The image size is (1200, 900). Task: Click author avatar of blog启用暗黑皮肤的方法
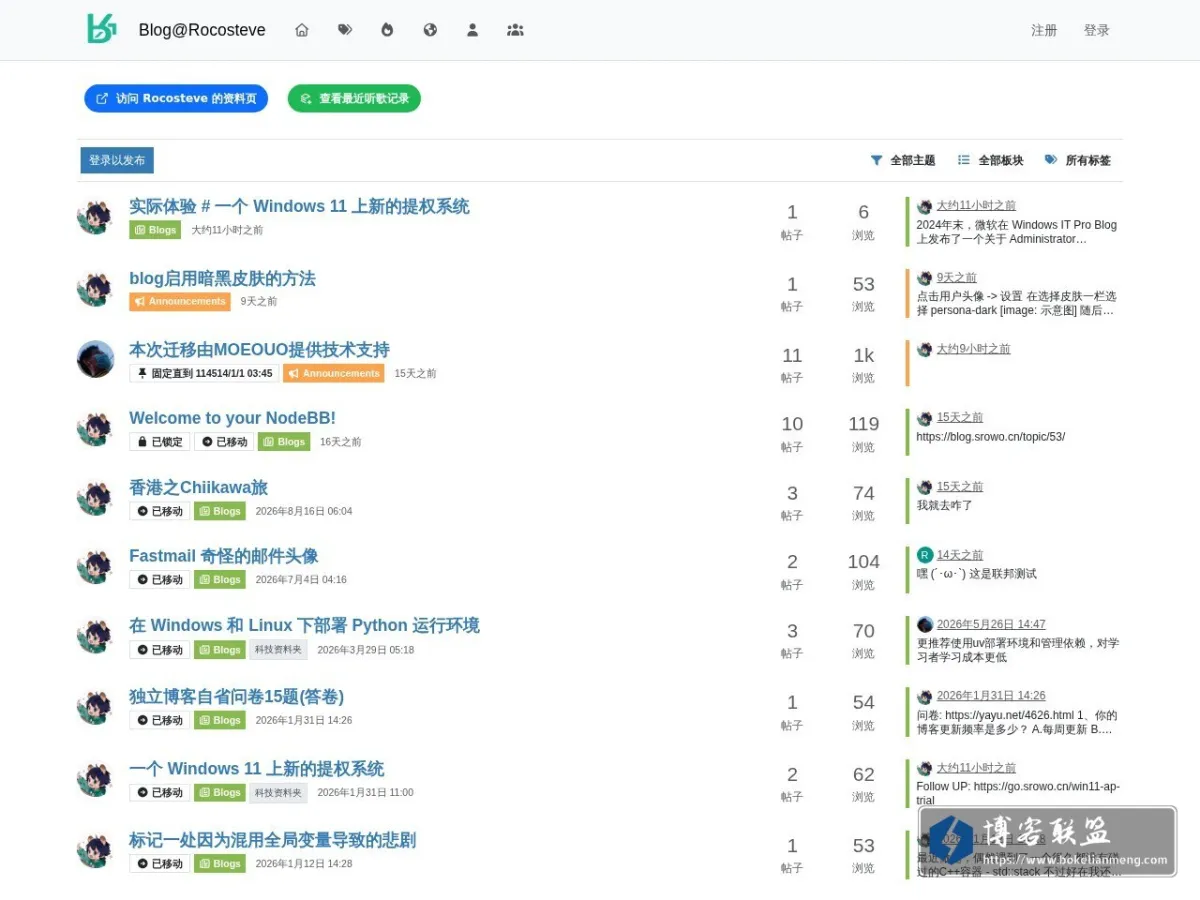(x=96, y=288)
